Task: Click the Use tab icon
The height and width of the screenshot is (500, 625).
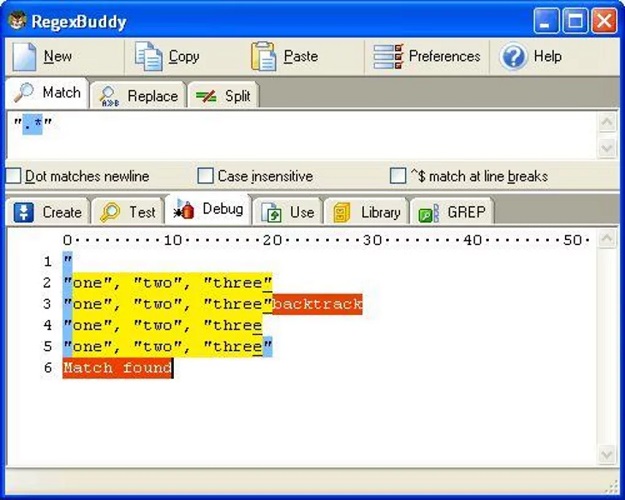Action: (x=271, y=212)
